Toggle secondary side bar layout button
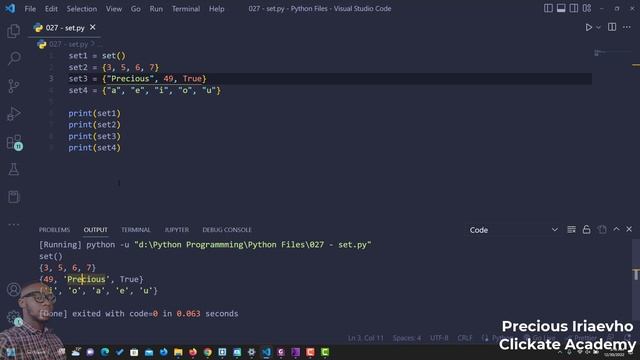 coord(573,8)
